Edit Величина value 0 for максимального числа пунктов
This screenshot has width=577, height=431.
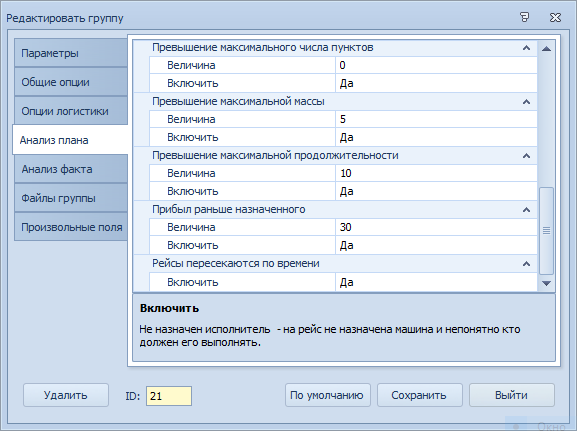point(436,65)
